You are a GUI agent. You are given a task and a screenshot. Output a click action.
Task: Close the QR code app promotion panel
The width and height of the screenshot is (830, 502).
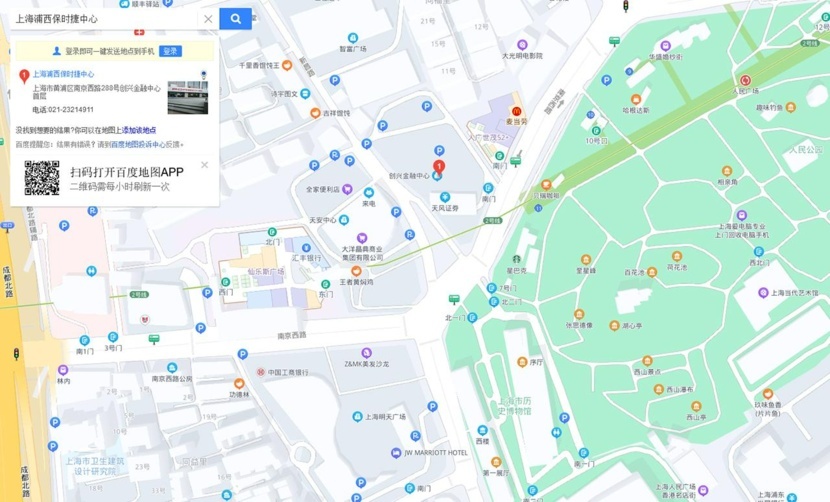pos(204,165)
